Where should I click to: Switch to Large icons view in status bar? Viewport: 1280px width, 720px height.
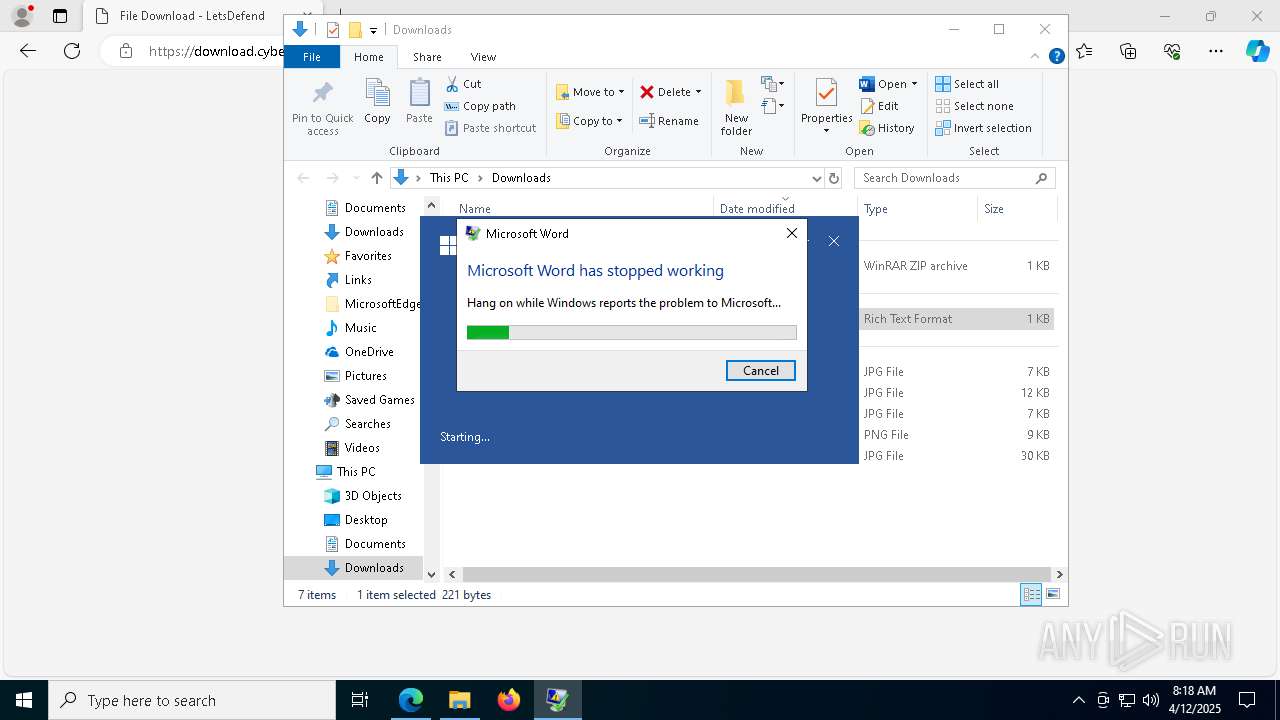tap(1052, 595)
